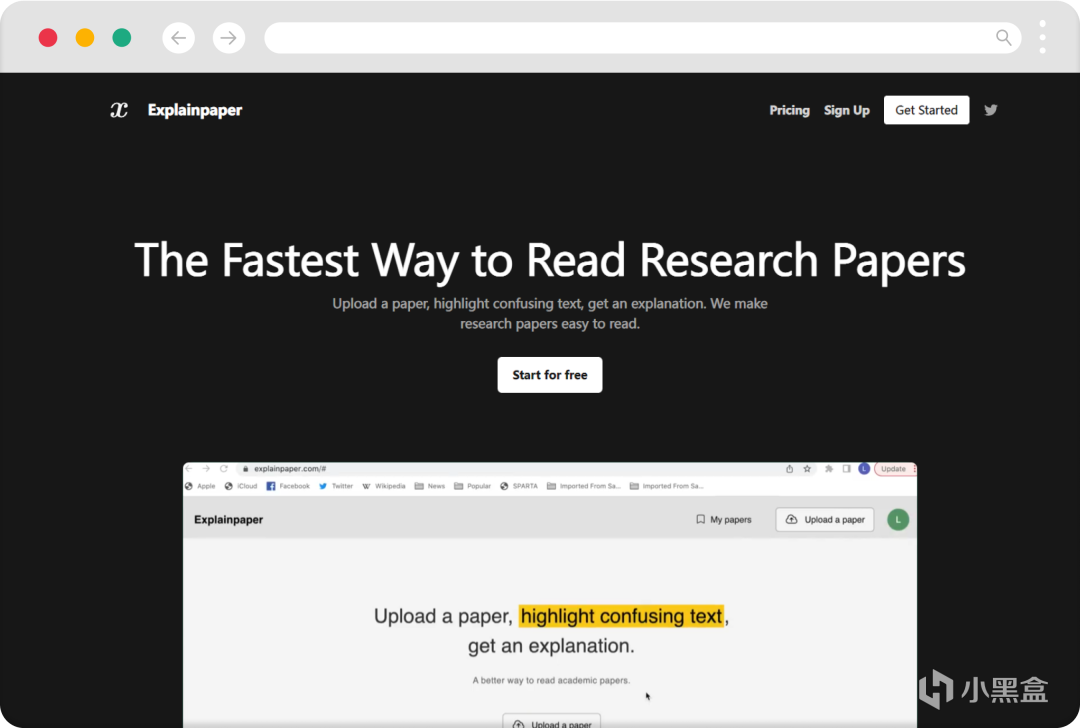Lock icon beside explainpaper.com URL in preview
This screenshot has height=728, width=1080.
tap(245, 468)
